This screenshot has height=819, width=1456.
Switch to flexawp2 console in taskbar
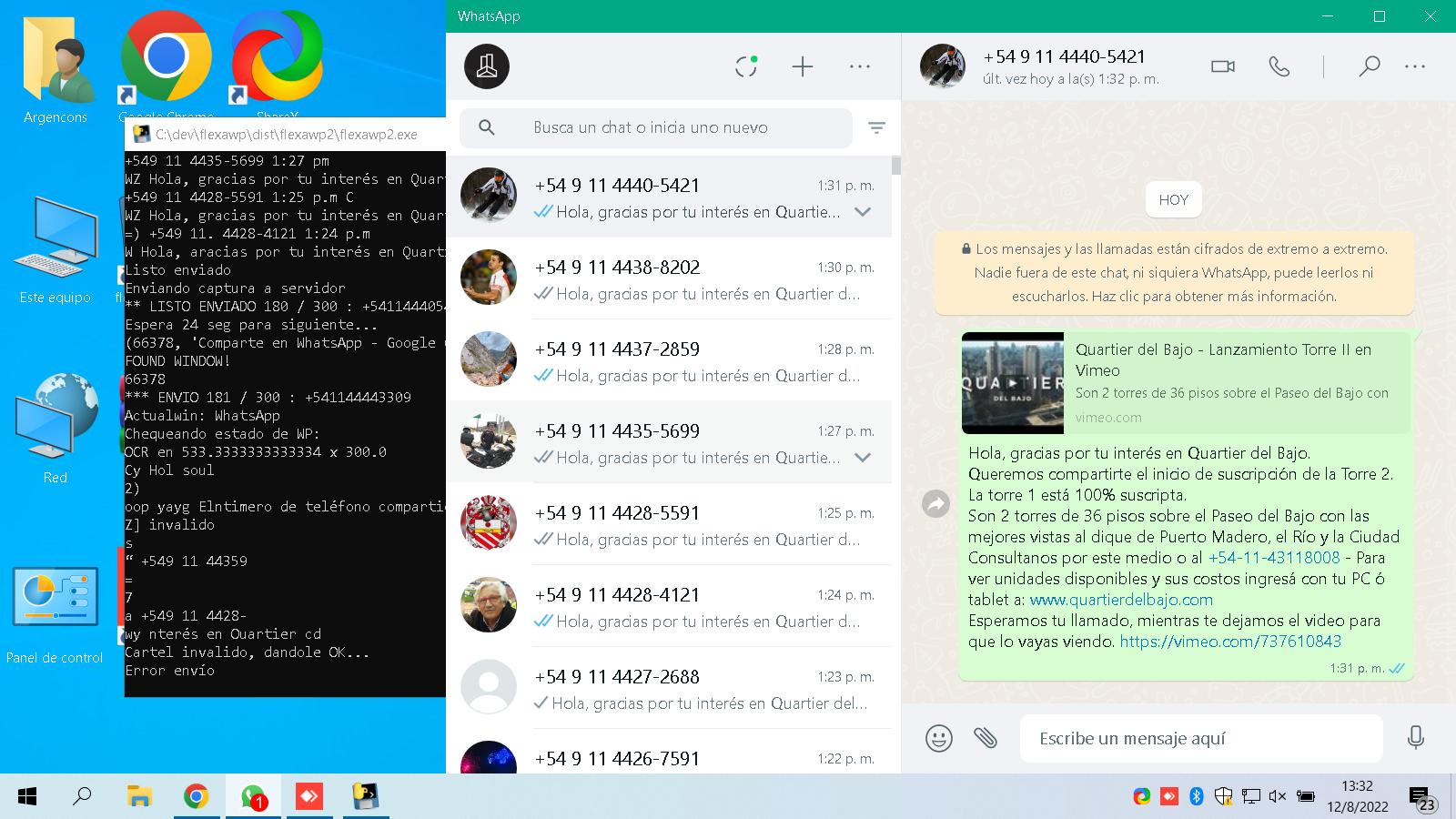[x=366, y=797]
